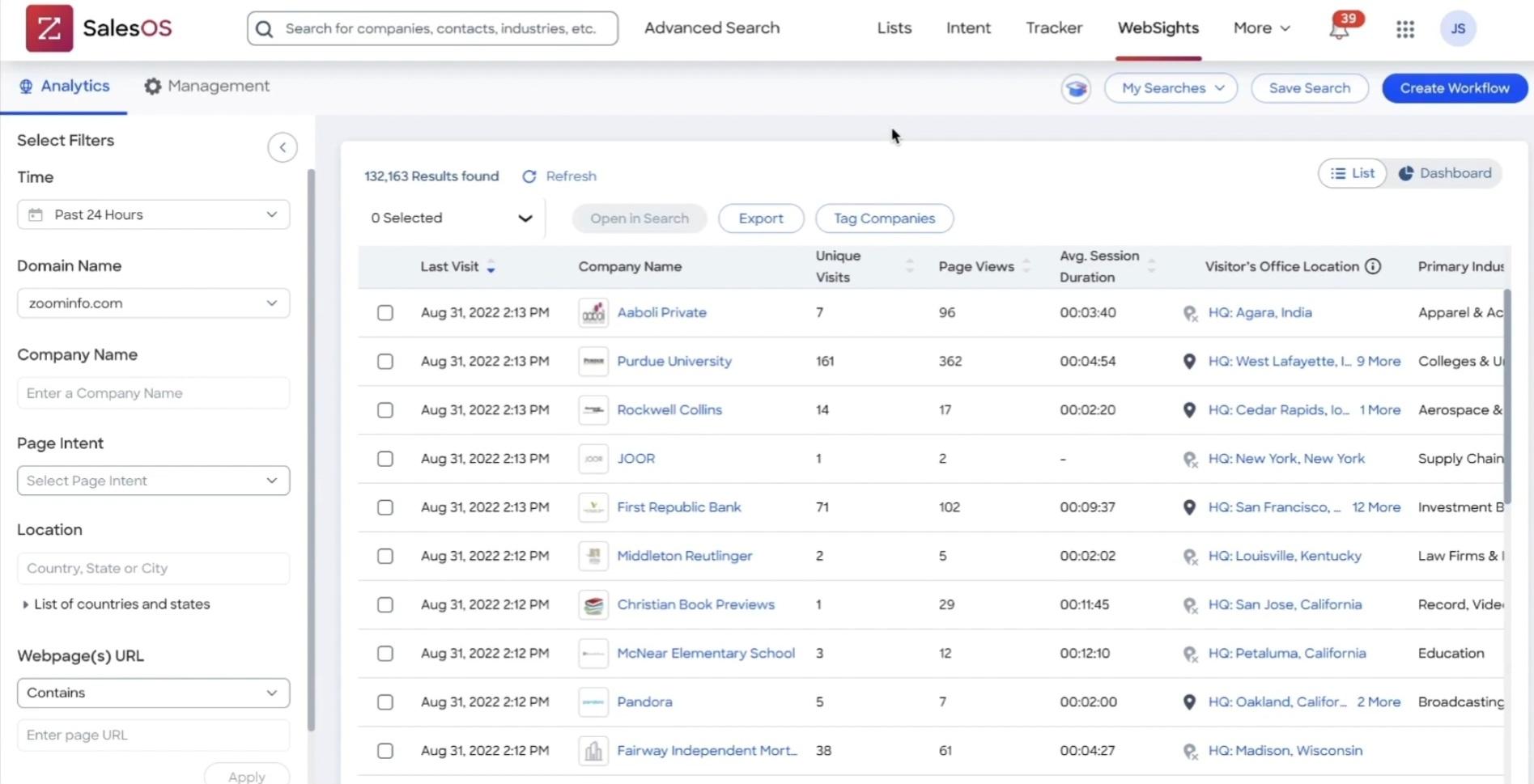Click the Middleton Reutlinger company logo
Screen dimensions: 1534x784
coord(593,556)
